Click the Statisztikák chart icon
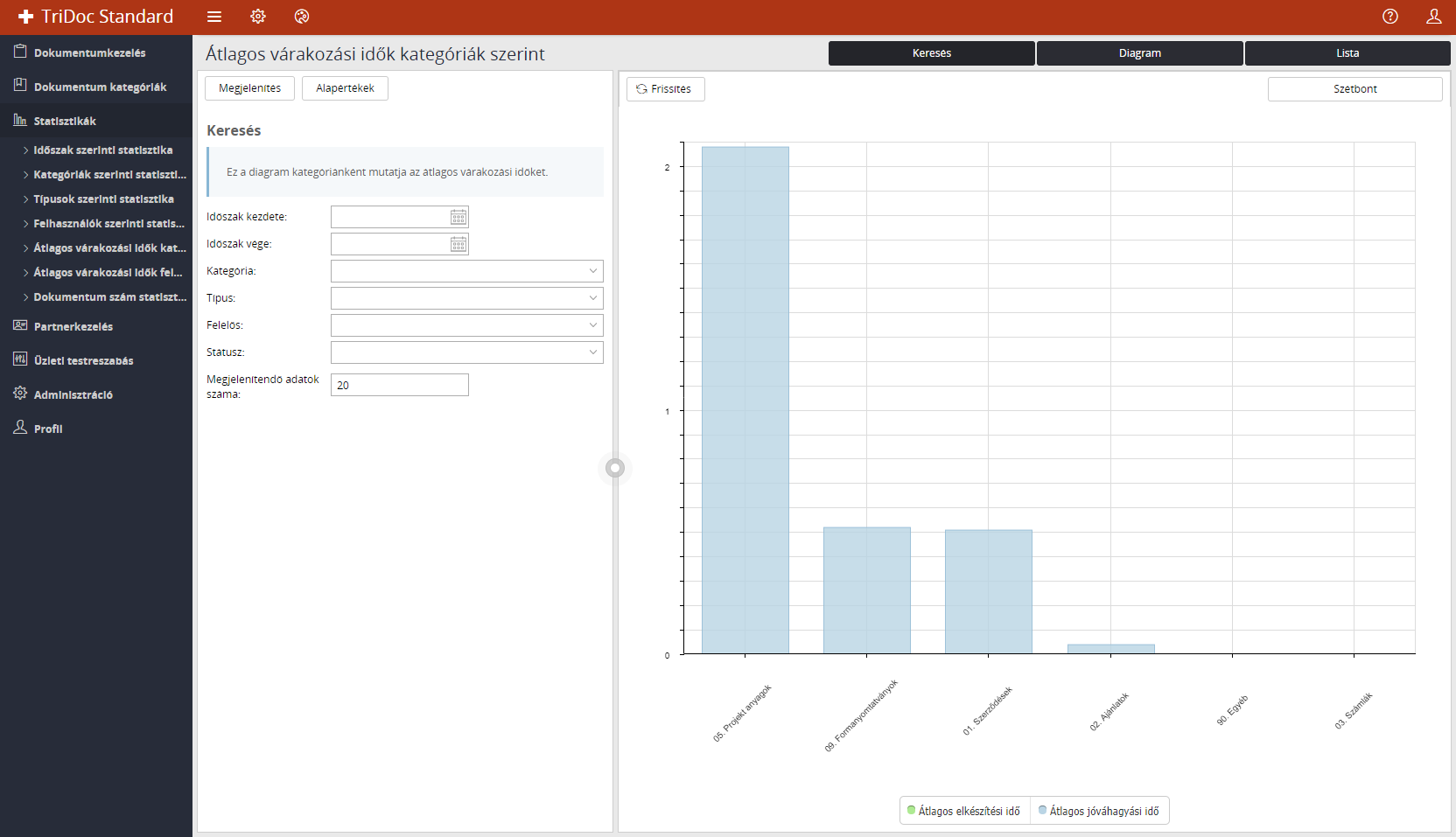This screenshot has width=1456, height=837. 20,120
